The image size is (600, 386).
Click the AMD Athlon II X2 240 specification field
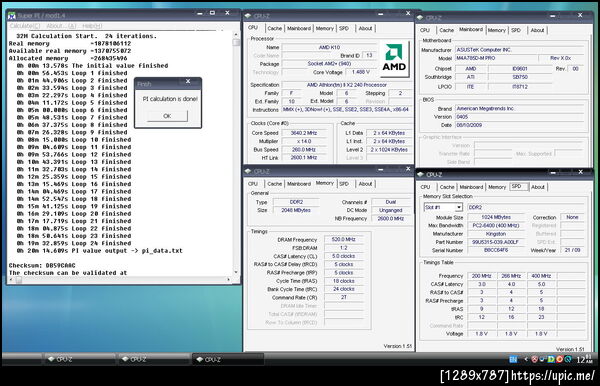[x=346, y=85]
